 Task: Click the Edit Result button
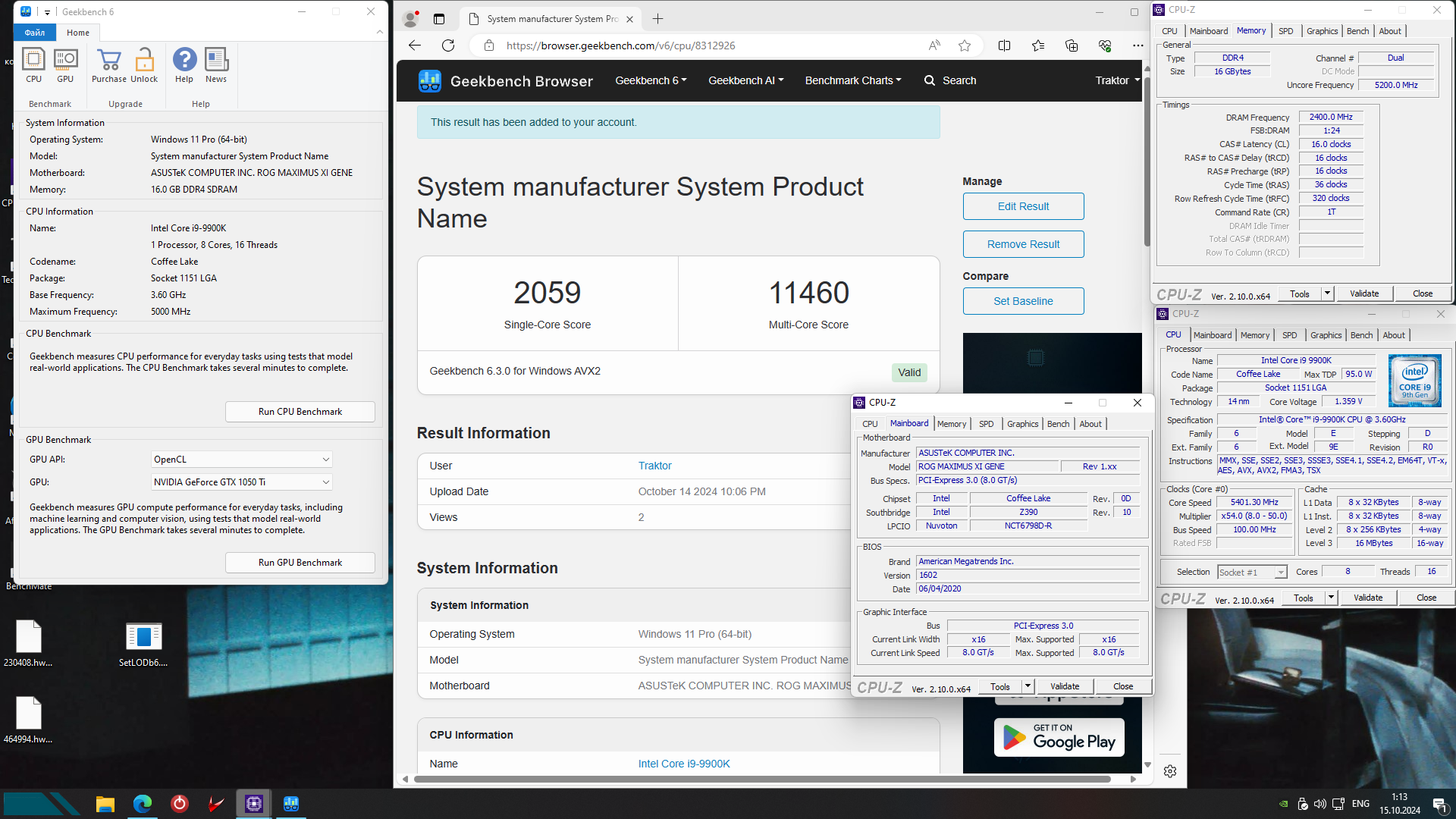1023,206
